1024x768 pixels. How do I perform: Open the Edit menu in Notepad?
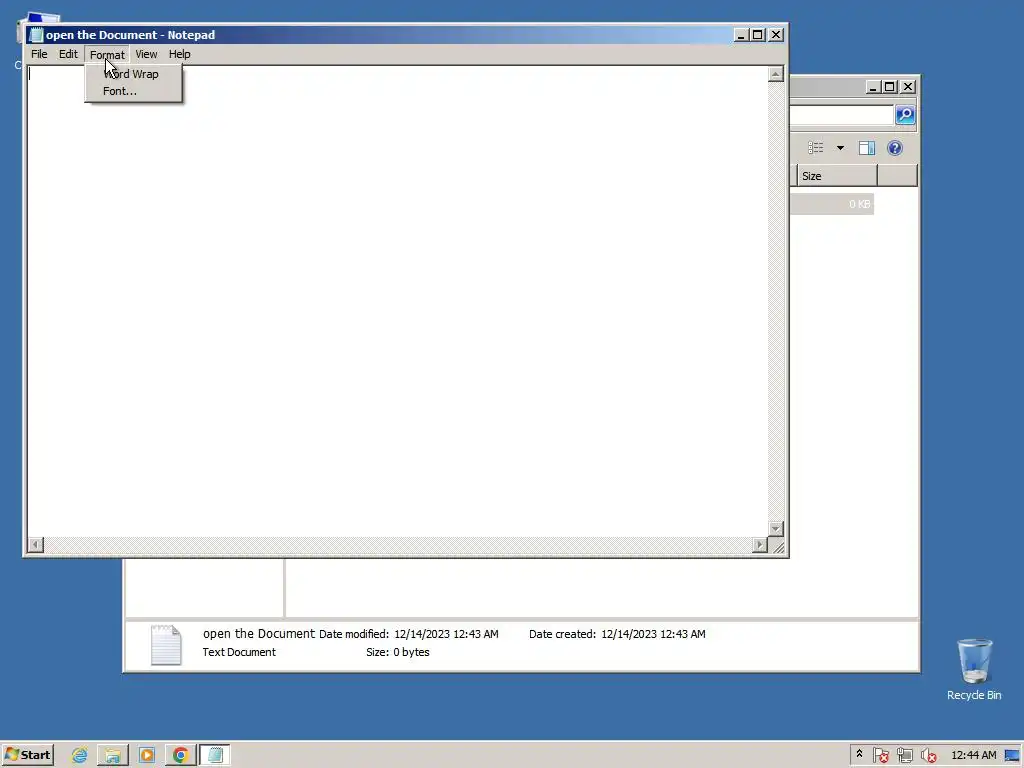[x=68, y=54]
